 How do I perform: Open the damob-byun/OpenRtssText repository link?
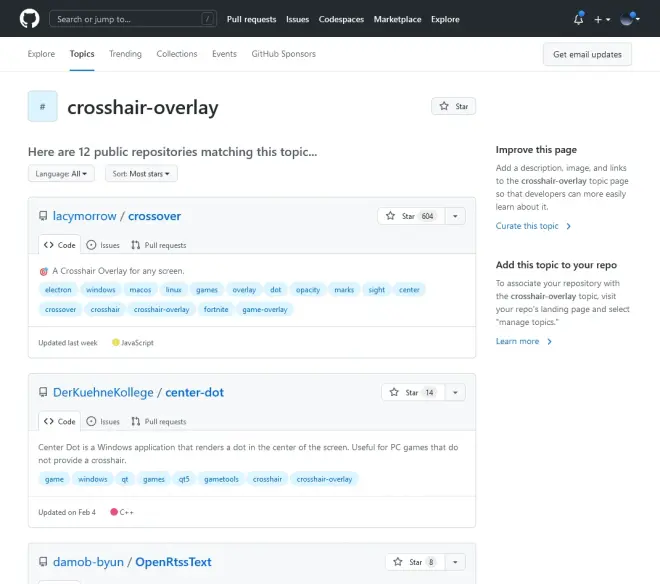[x=173, y=562]
